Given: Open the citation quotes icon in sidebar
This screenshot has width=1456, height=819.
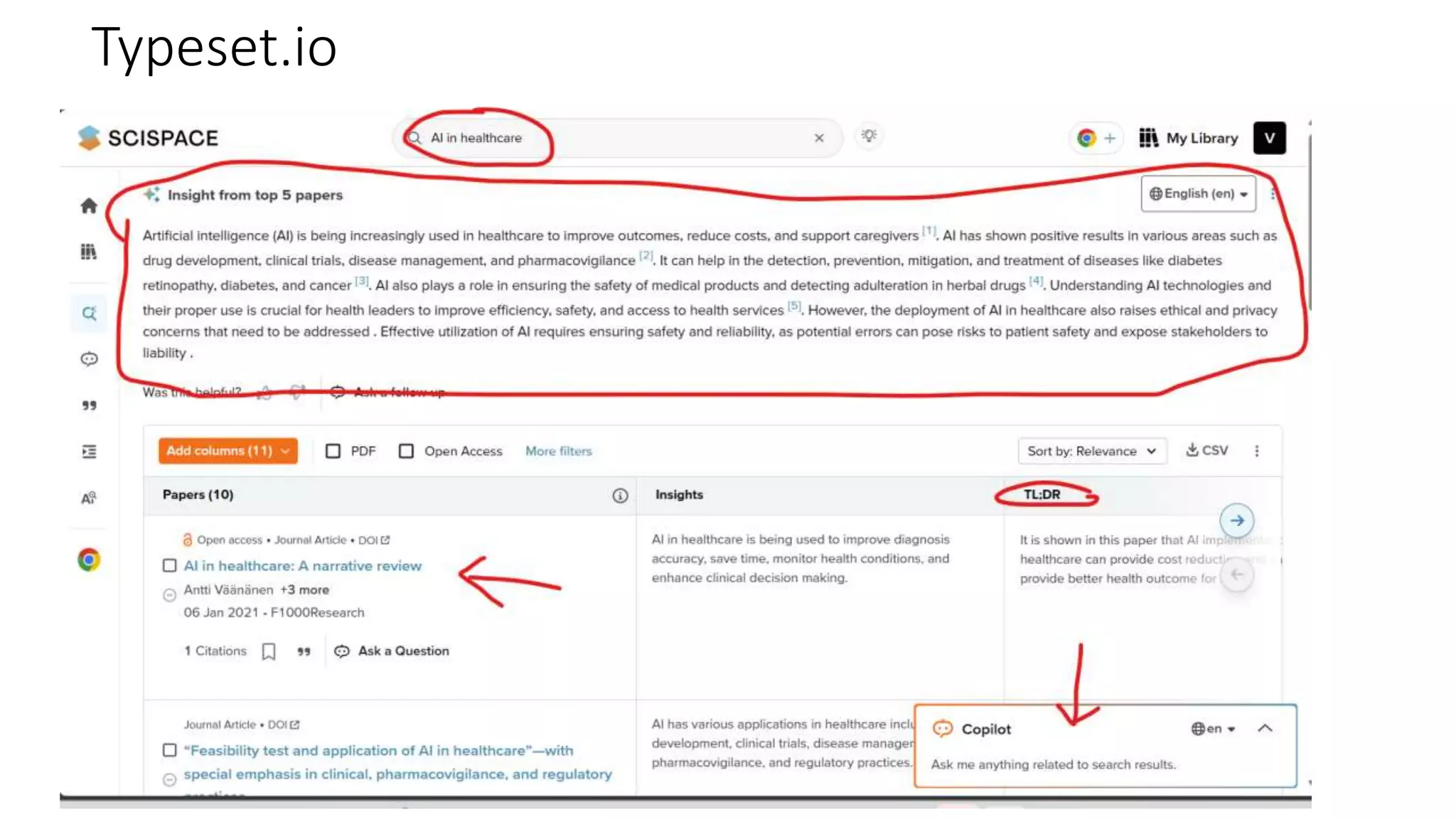Looking at the screenshot, I should point(89,405).
